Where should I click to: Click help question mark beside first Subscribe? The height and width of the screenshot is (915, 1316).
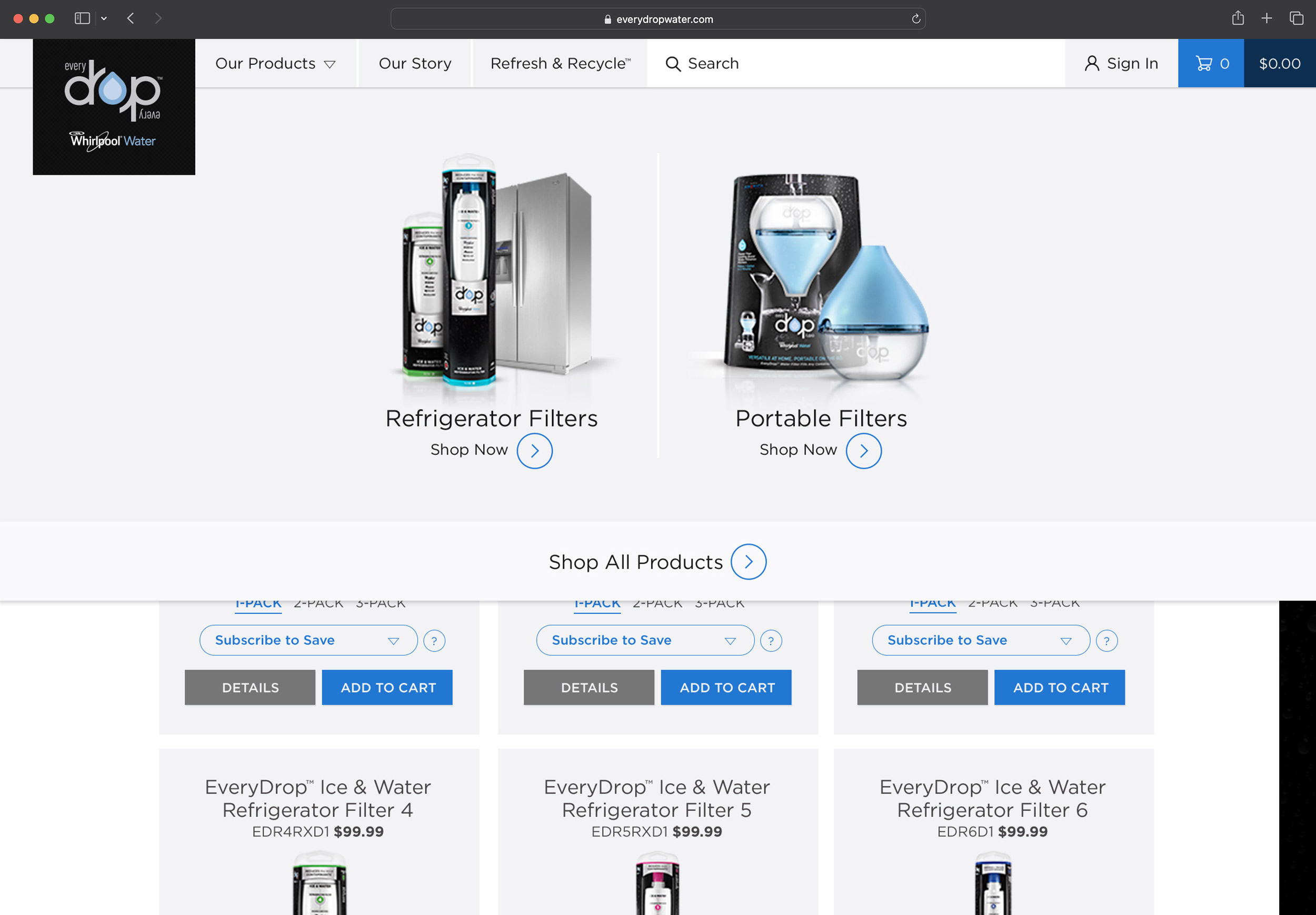tap(434, 640)
